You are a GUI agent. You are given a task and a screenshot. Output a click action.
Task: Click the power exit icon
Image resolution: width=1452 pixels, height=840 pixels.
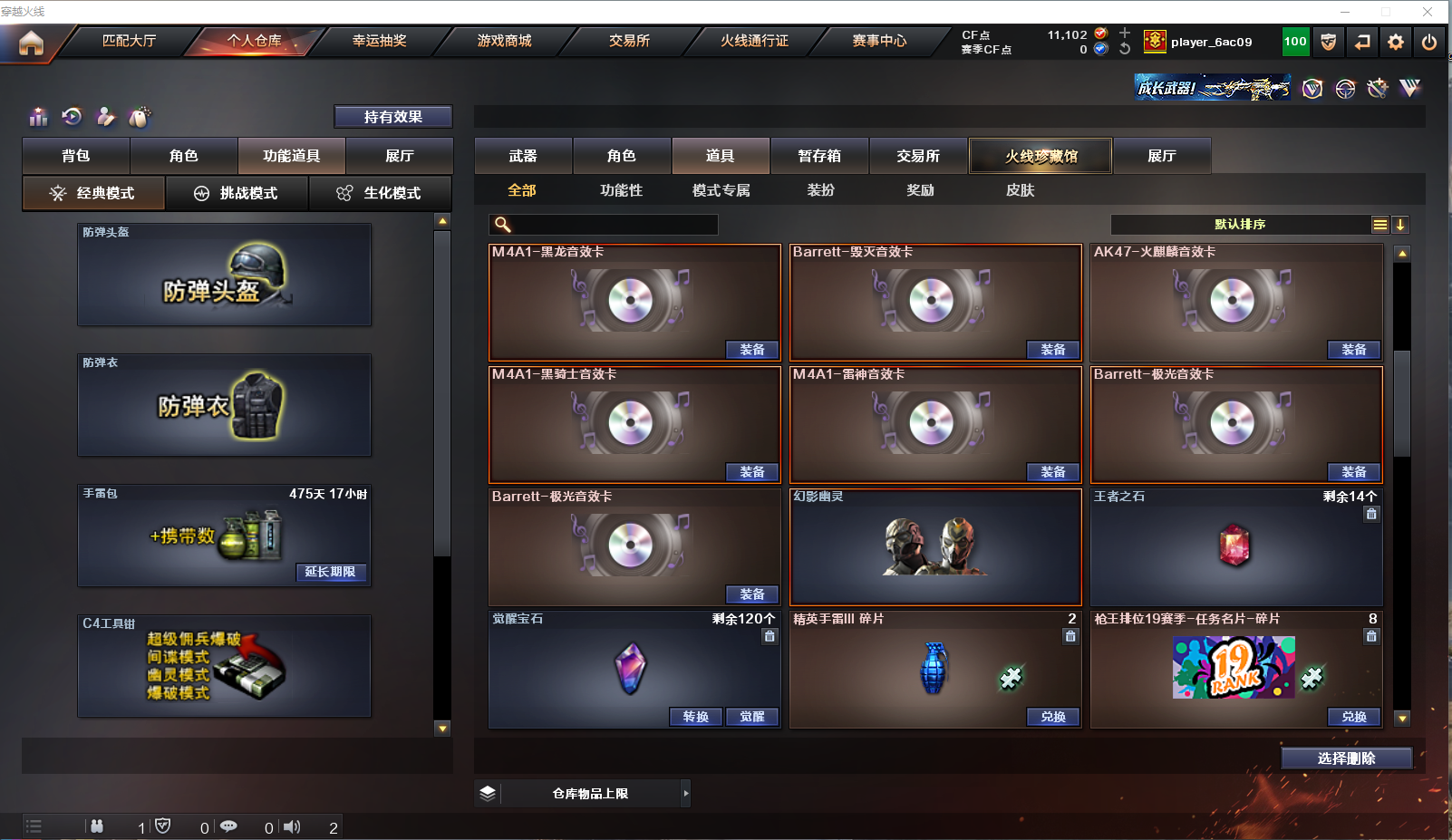[x=1429, y=42]
